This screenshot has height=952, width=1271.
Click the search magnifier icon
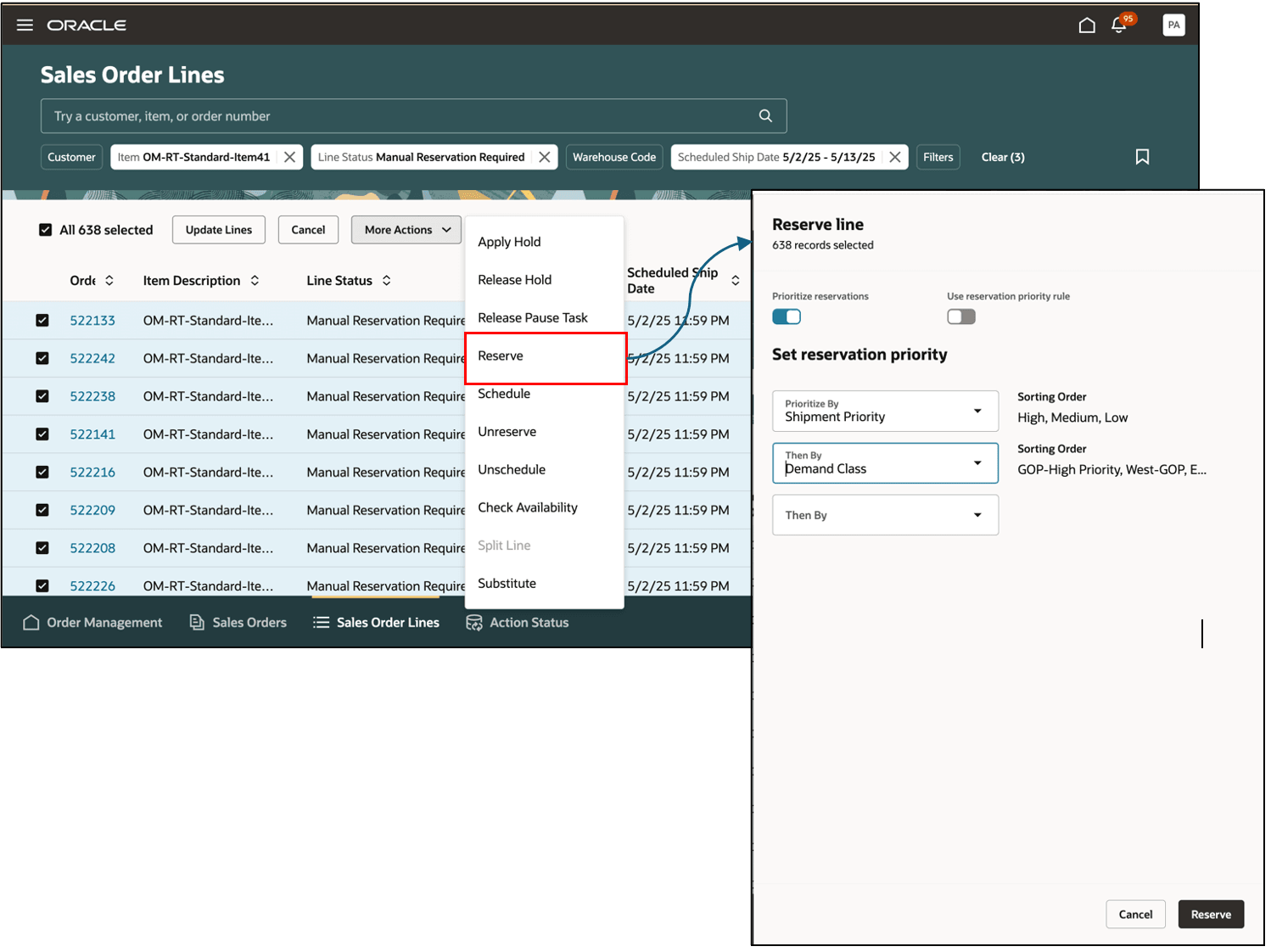click(765, 116)
